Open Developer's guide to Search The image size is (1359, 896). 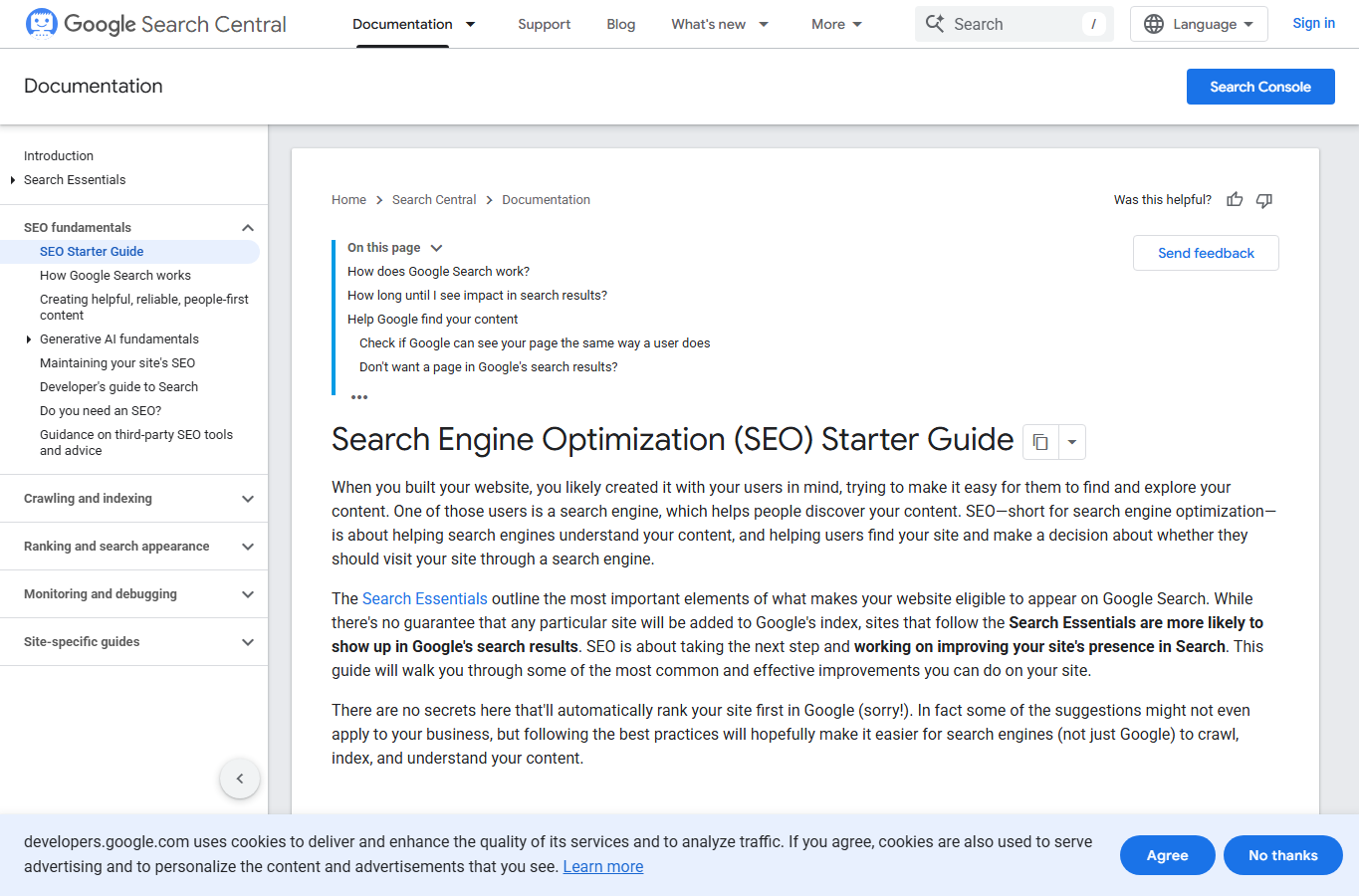pyautogui.click(x=118, y=387)
